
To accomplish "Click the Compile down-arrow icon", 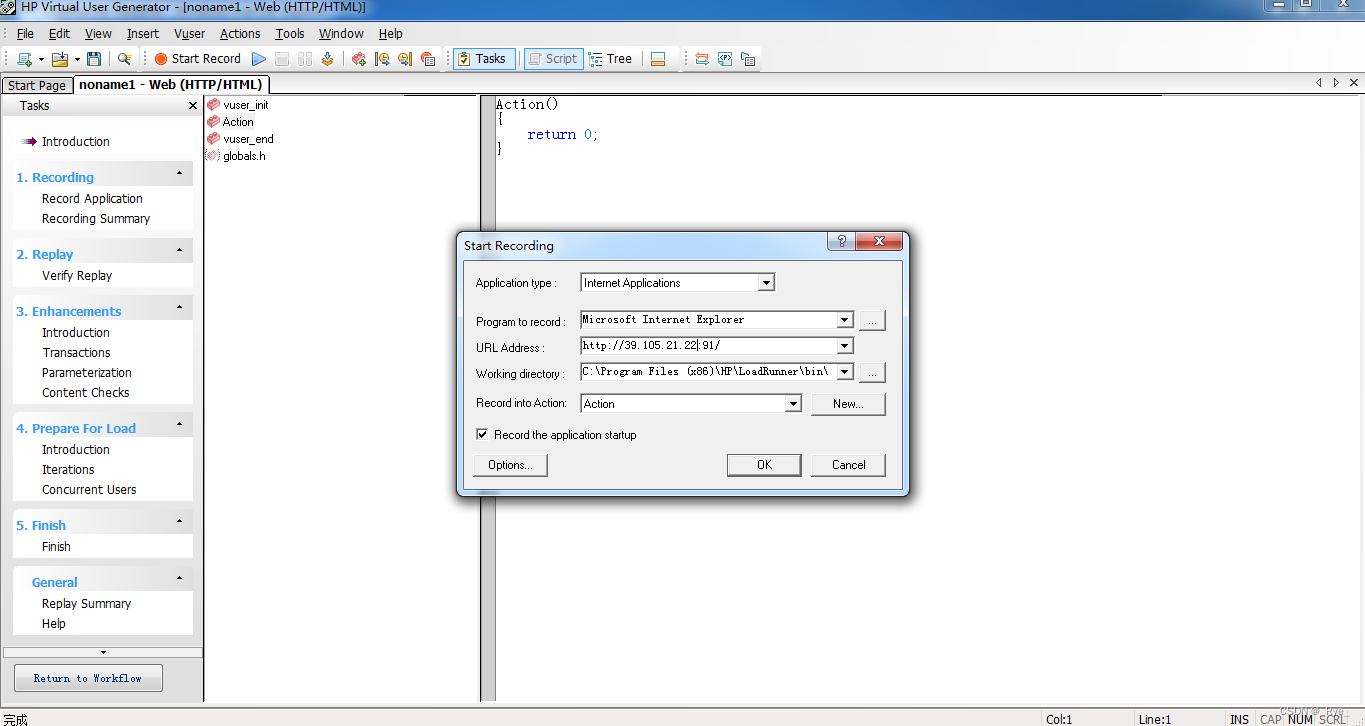I will (x=327, y=59).
